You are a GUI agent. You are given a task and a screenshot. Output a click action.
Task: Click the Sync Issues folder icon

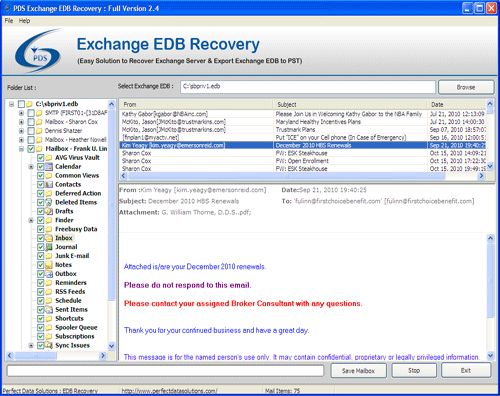click(x=49, y=345)
